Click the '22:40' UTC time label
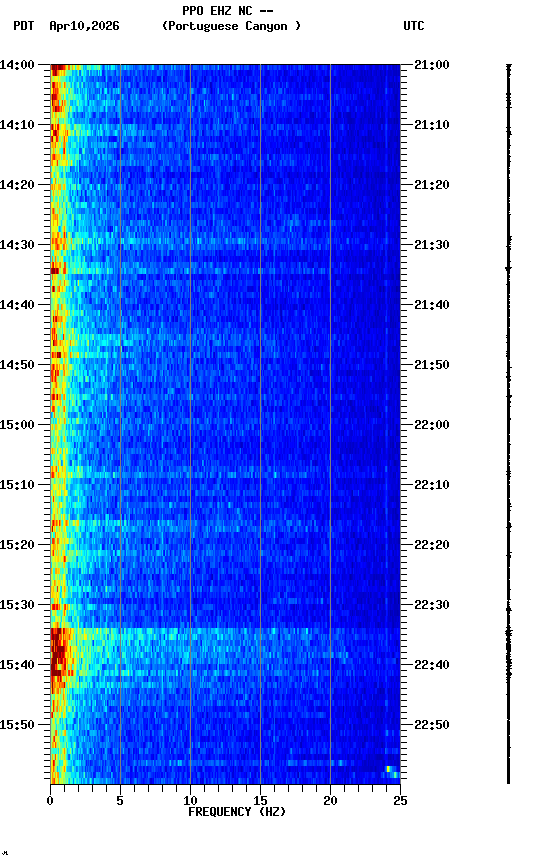 pyautogui.click(x=432, y=666)
